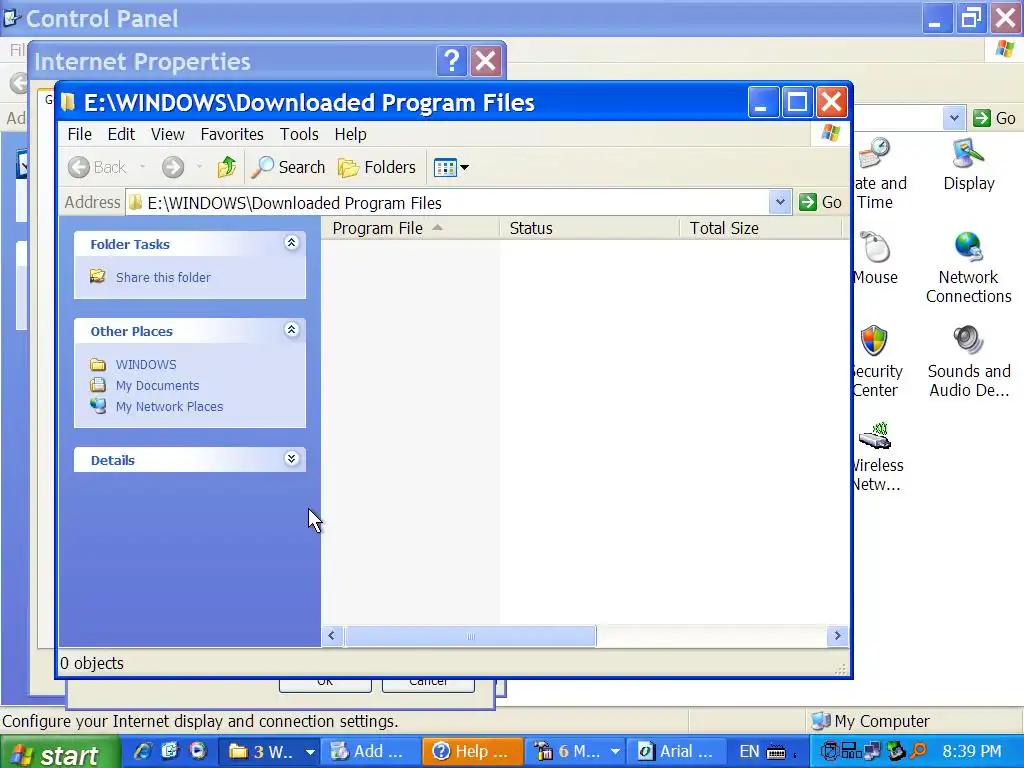
Task: Open My Network Places link
Action: pyautogui.click(x=169, y=406)
